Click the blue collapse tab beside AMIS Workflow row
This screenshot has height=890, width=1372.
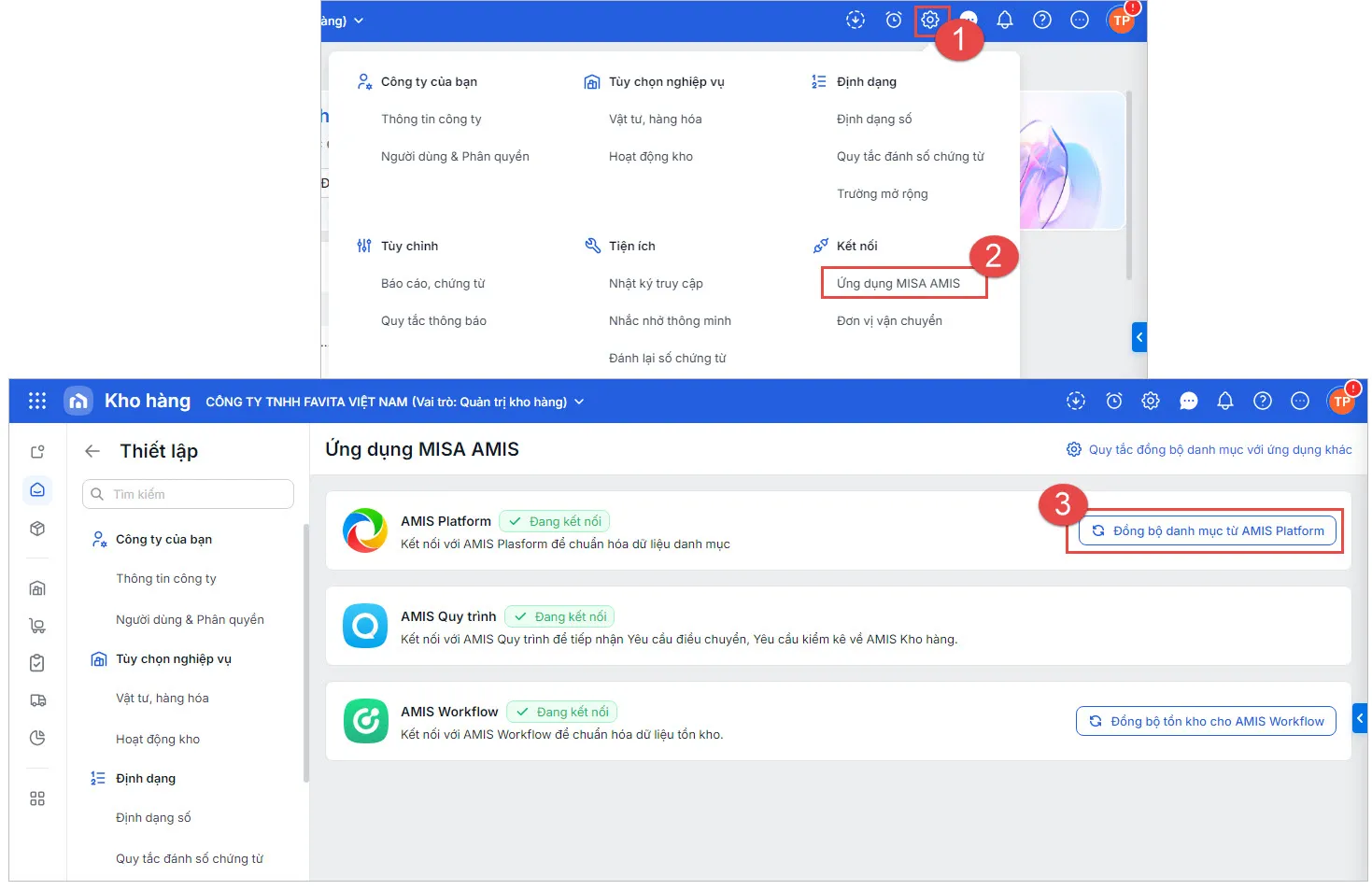(1360, 718)
